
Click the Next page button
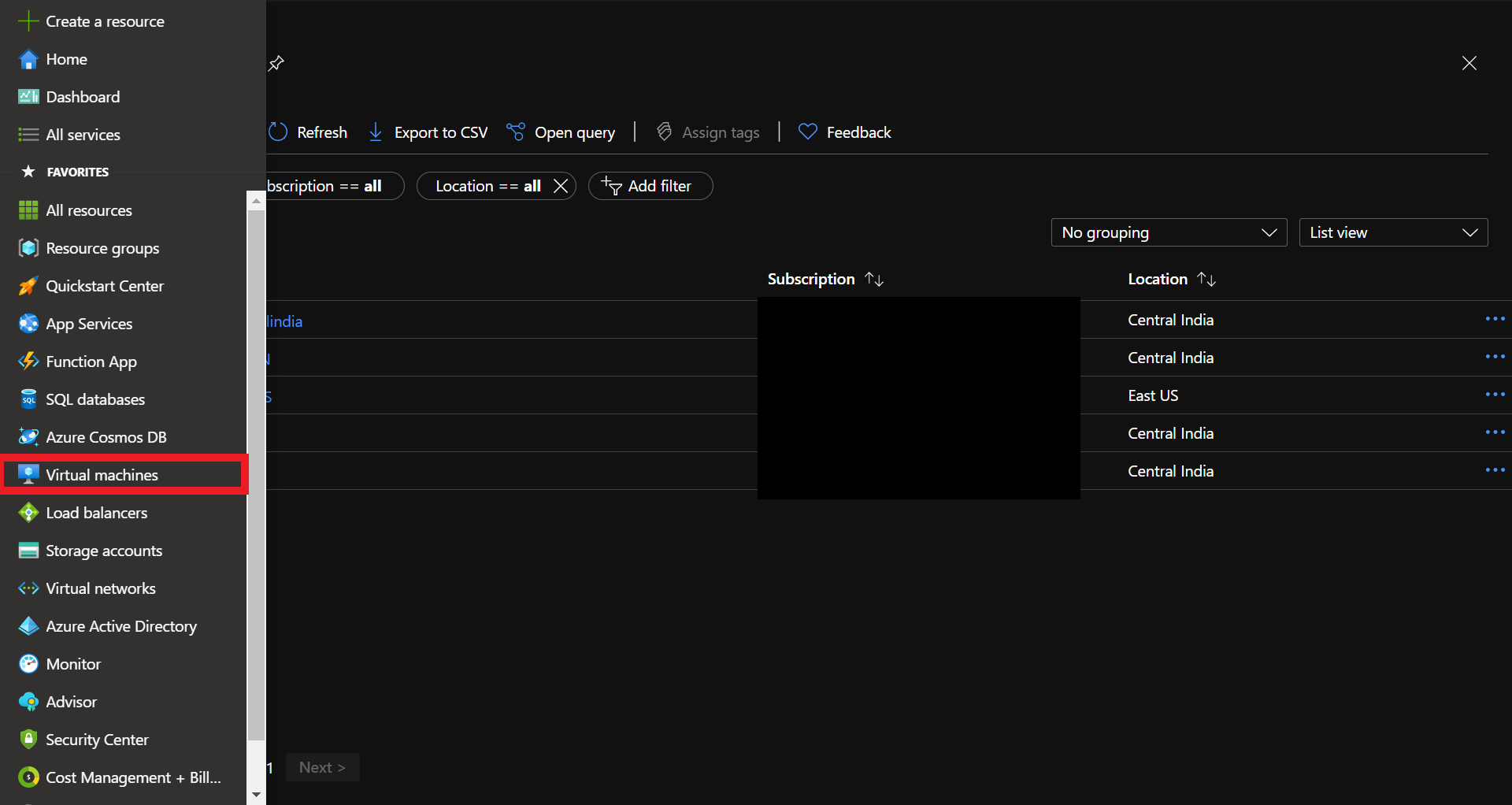tap(322, 767)
